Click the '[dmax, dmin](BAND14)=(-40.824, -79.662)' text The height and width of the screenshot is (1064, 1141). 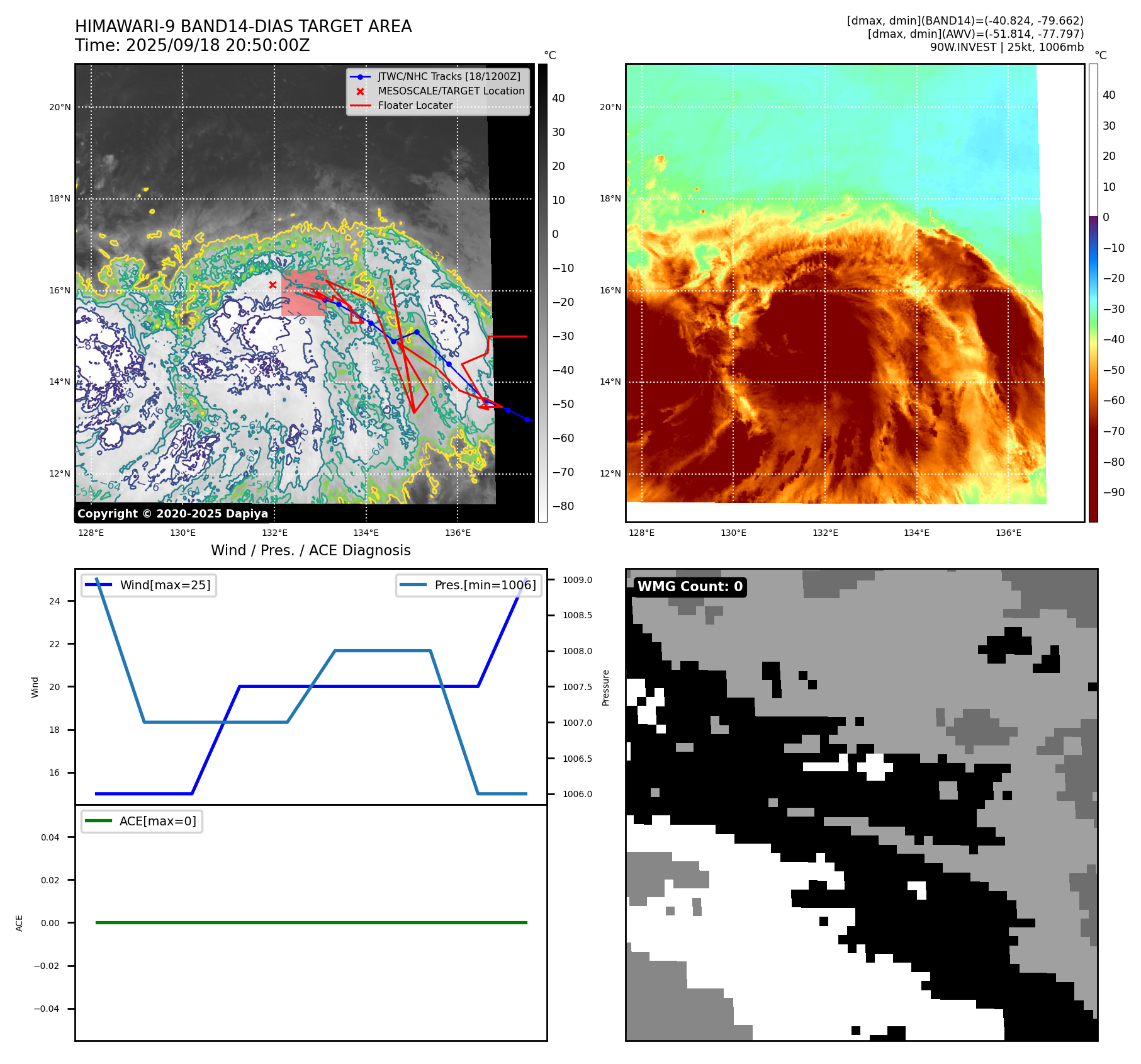pyautogui.click(x=965, y=21)
